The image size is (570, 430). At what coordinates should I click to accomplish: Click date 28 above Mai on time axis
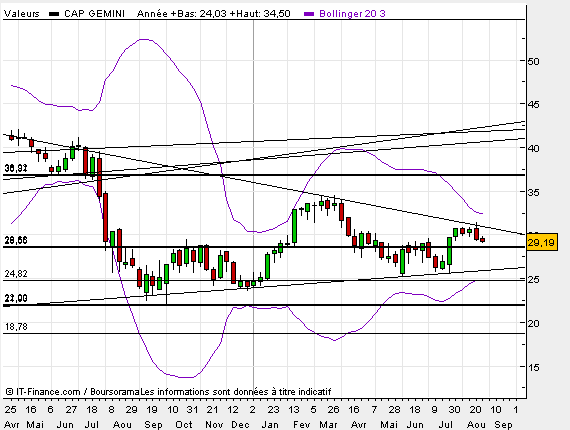[x=394, y=410]
